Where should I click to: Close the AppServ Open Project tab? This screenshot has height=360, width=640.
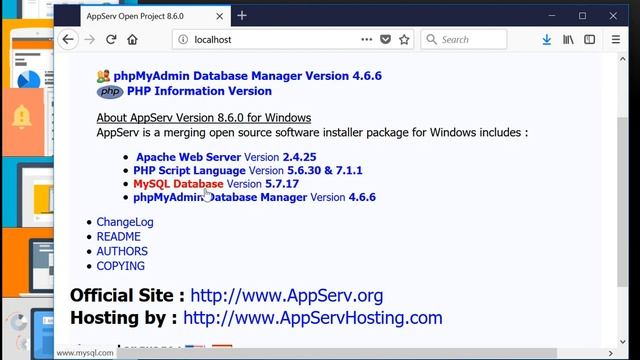(220, 16)
